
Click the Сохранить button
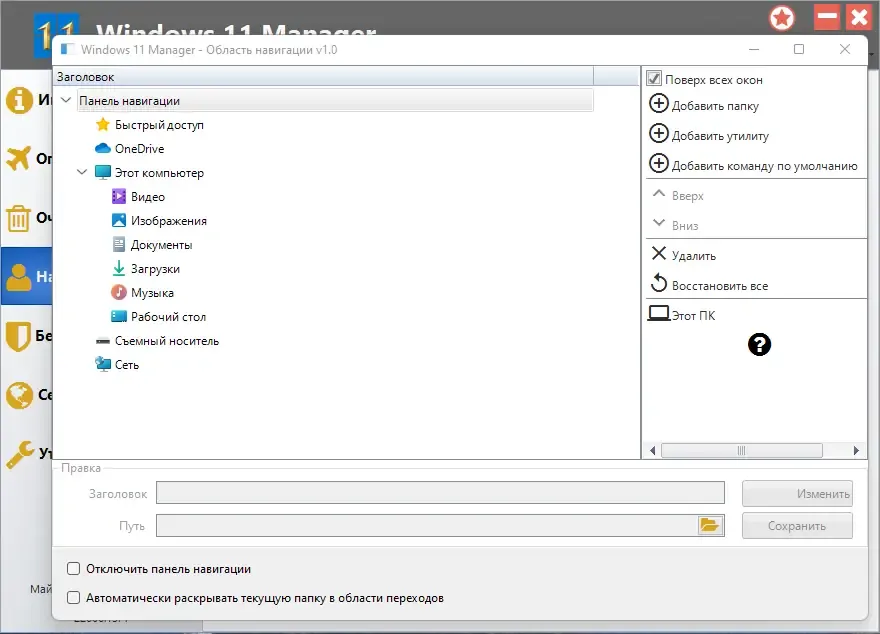click(797, 526)
